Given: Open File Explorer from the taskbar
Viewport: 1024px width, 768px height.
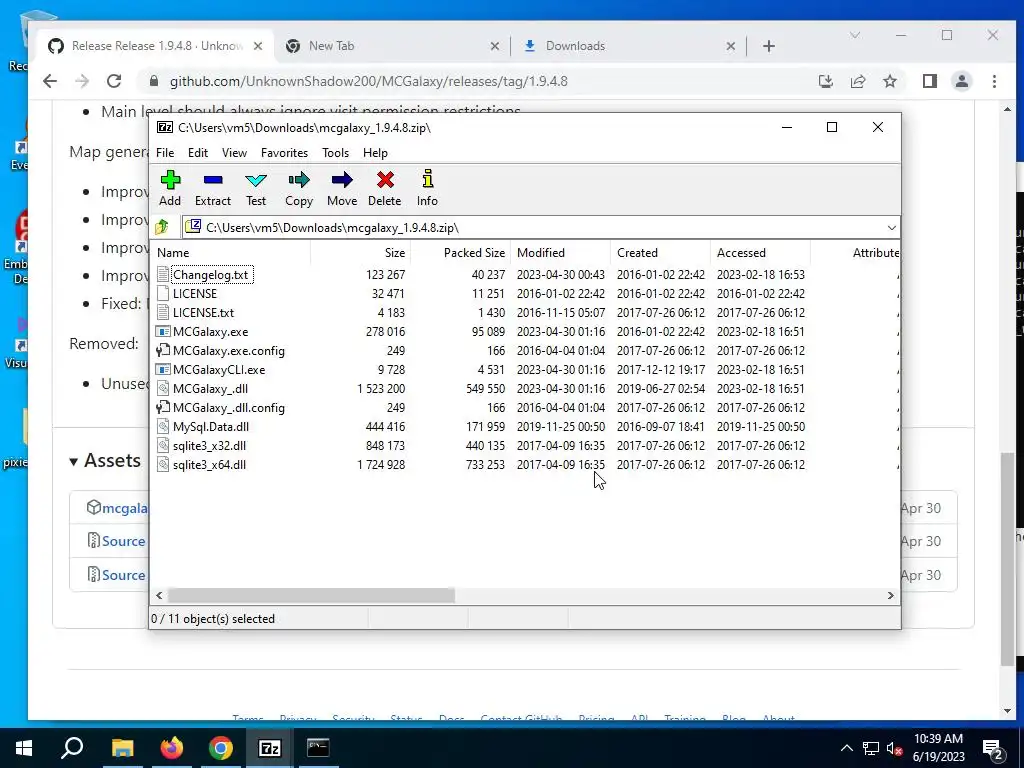Looking at the screenshot, I should [122, 748].
